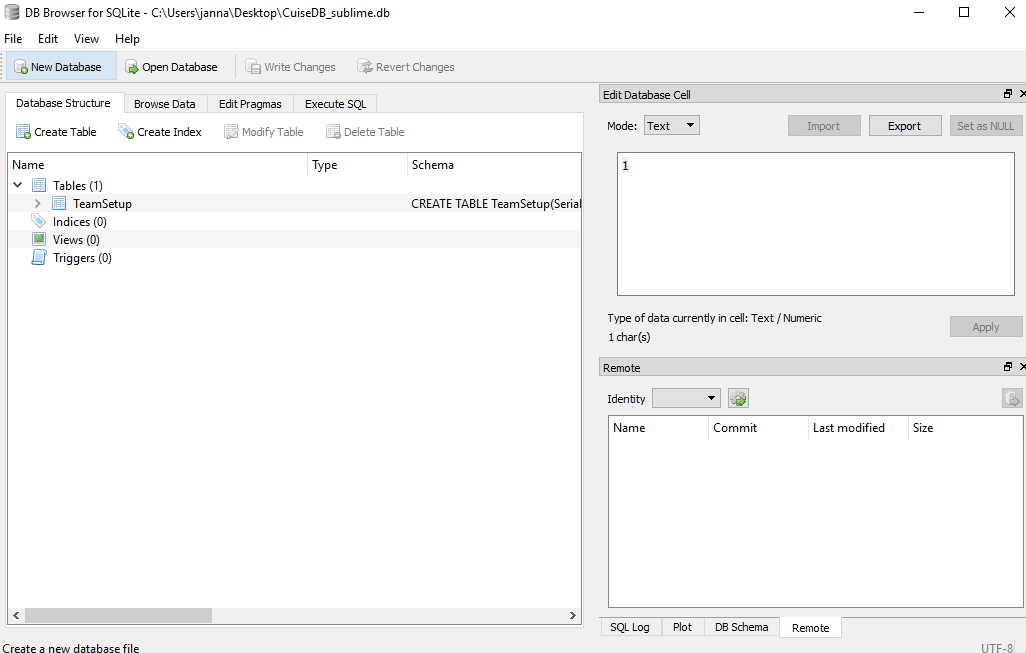Viewport: 1026px width, 653px height.
Task: Click the Schema column header
Action: point(494,165)
